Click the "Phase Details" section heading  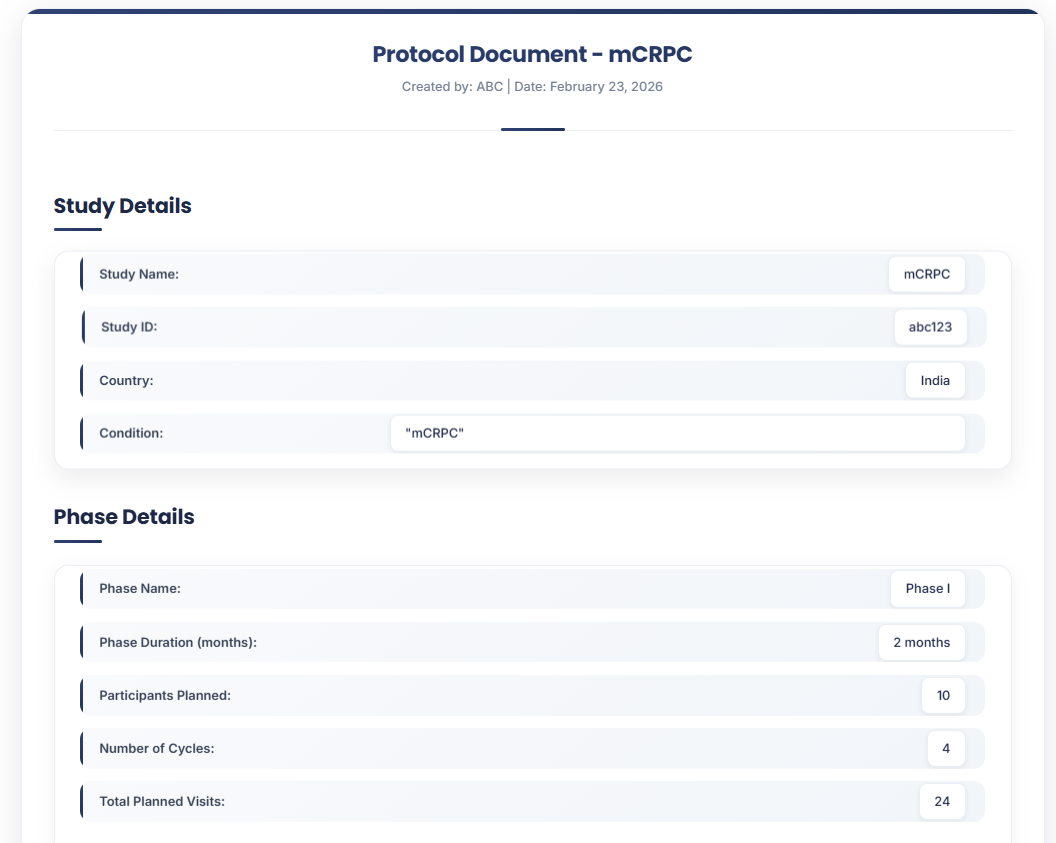coord(124,517)
